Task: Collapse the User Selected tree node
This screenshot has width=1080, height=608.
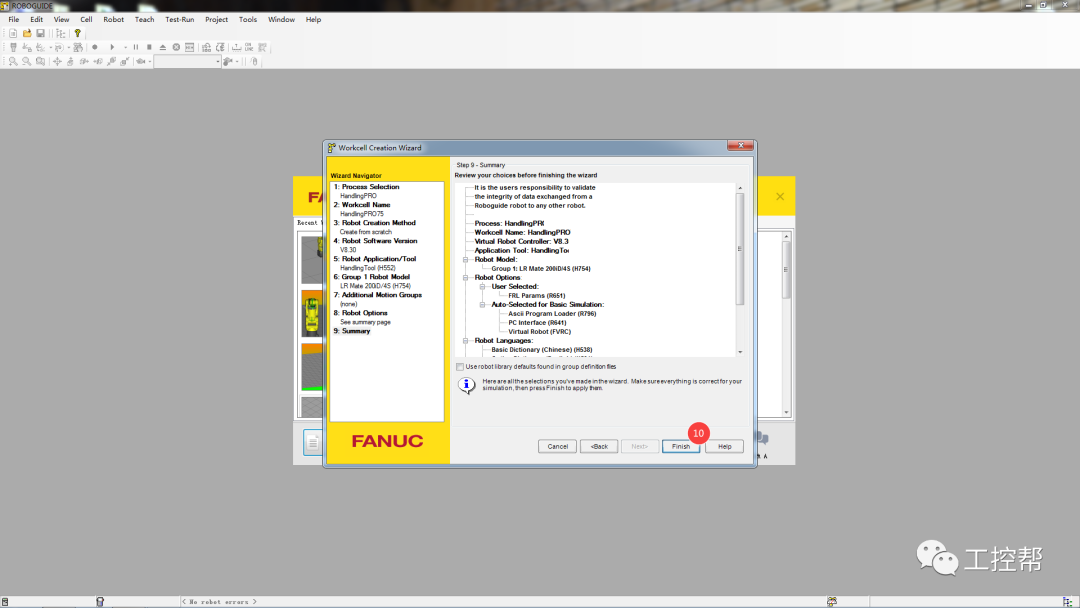Action: pos(483,286)
